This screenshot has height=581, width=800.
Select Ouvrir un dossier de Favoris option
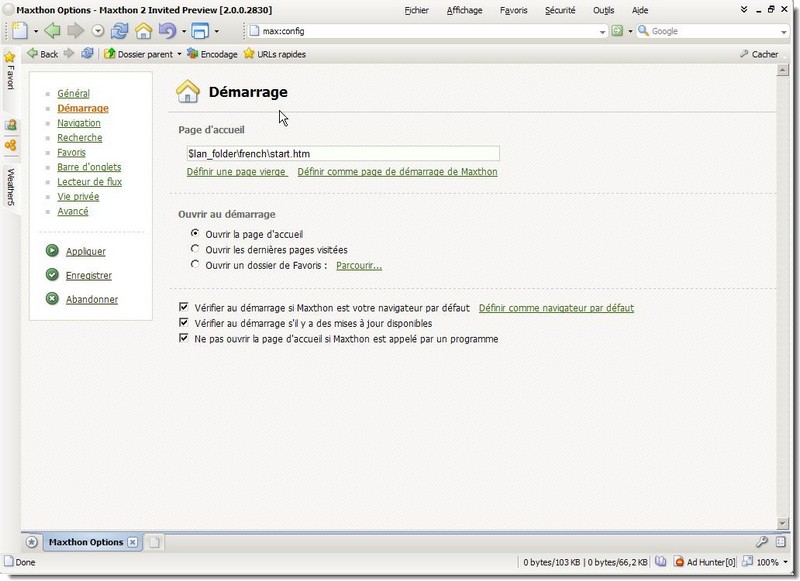[x=195, y=264]
